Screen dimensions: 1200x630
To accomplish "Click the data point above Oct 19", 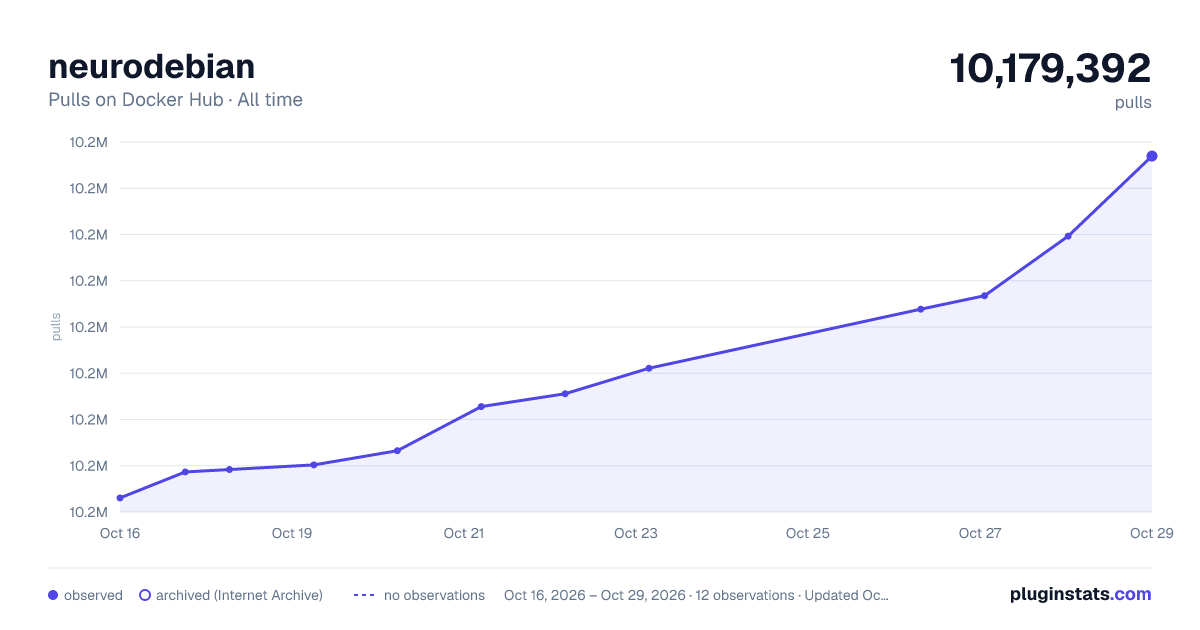I will (x=313, y=465).
